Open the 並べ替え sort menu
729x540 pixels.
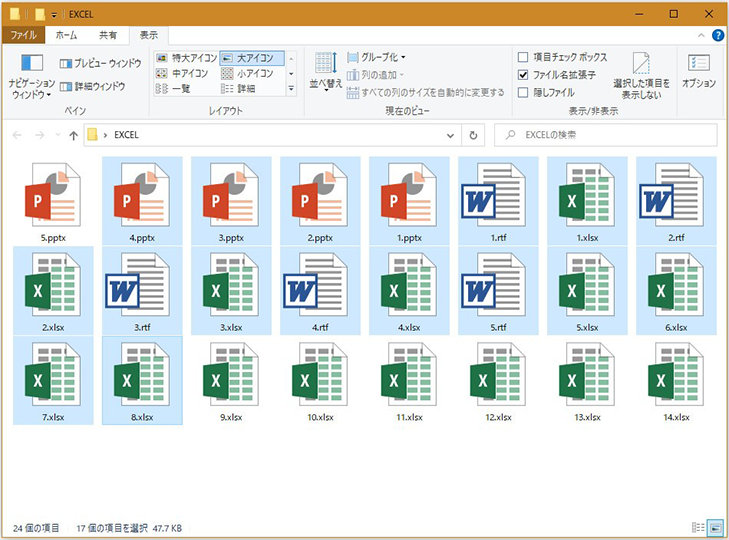[x=325, y=71]
